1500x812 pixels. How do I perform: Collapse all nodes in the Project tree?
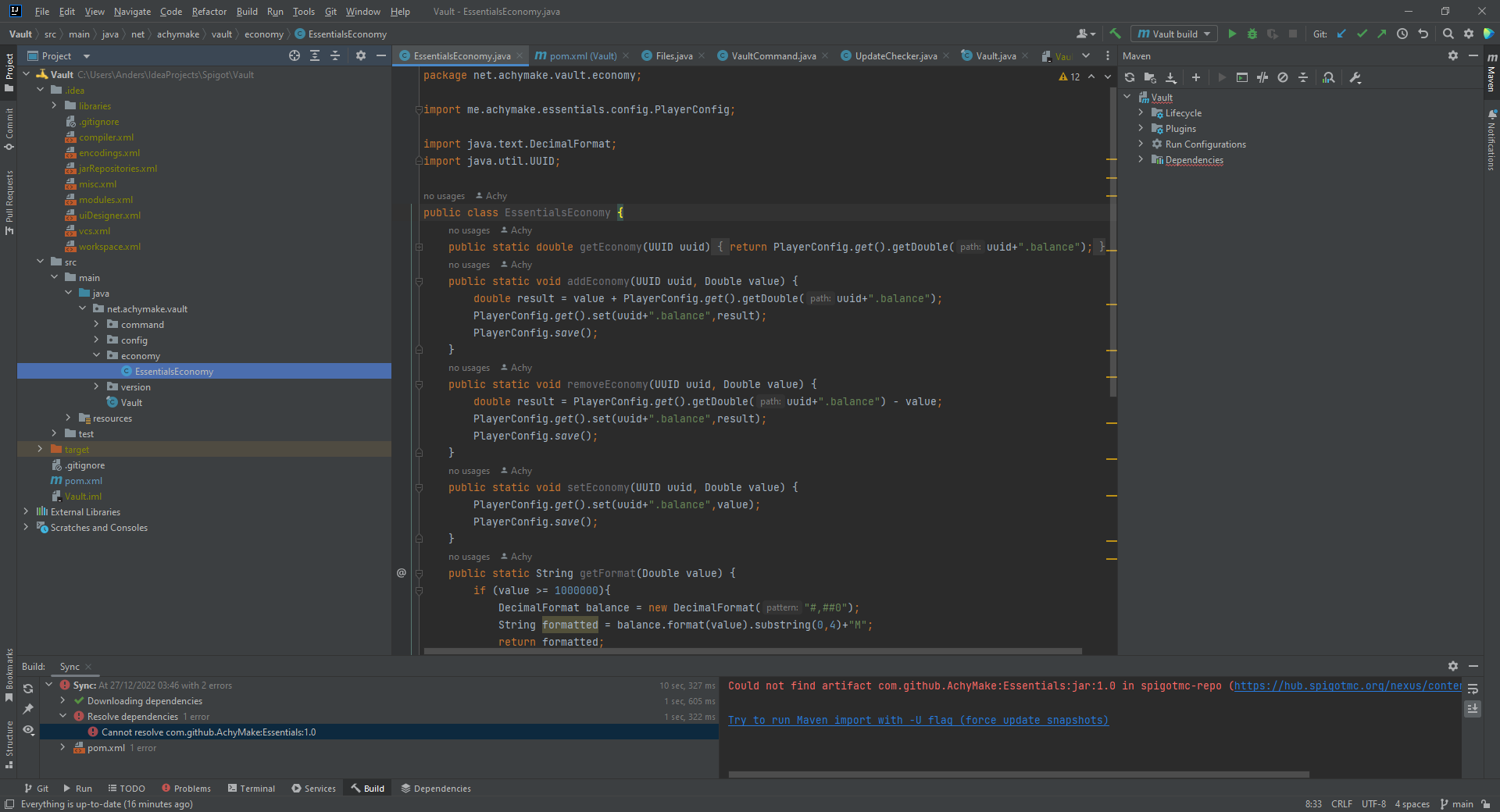(x=335, y=55)
